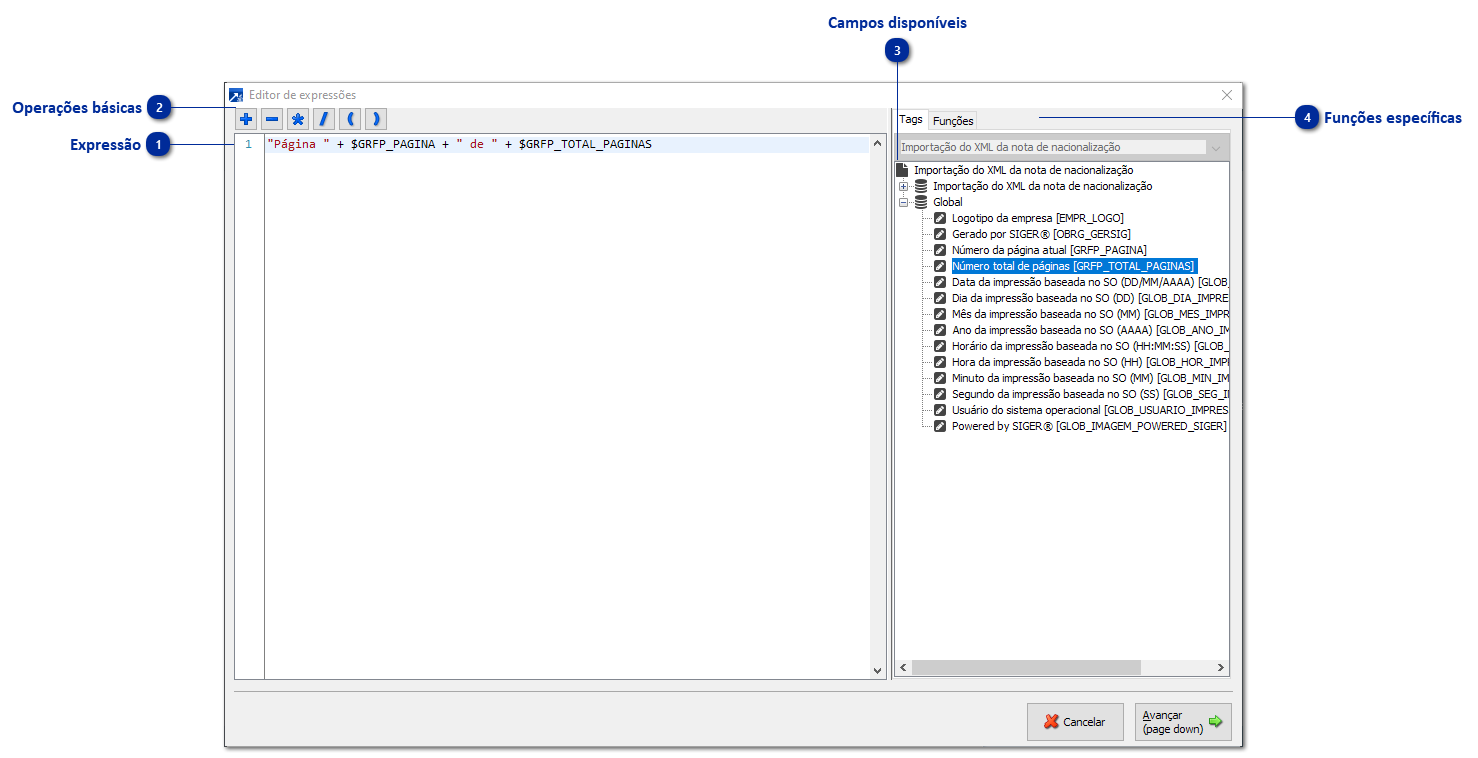Select the Global tree node label
Image resolution: width=1478 pixels, height=758 pixels.
click(x=948, y=202)
